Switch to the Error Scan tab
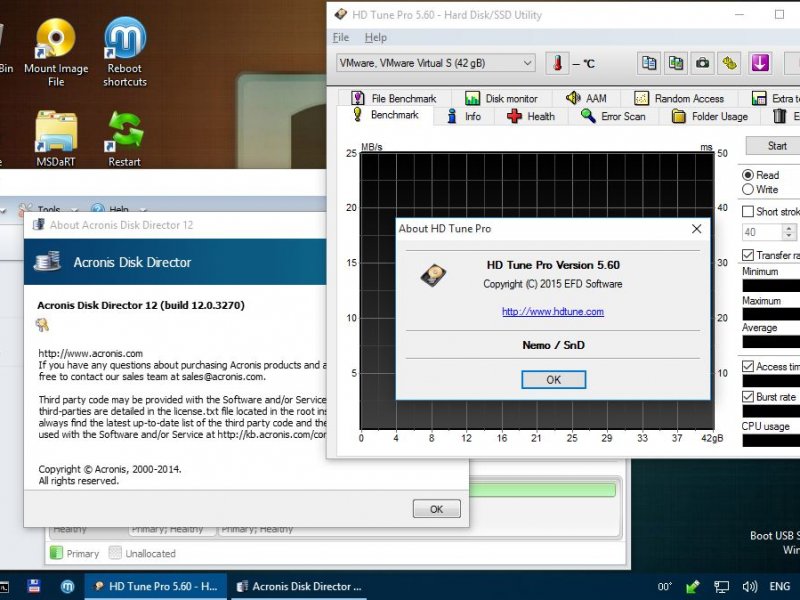 coord(613,116)
